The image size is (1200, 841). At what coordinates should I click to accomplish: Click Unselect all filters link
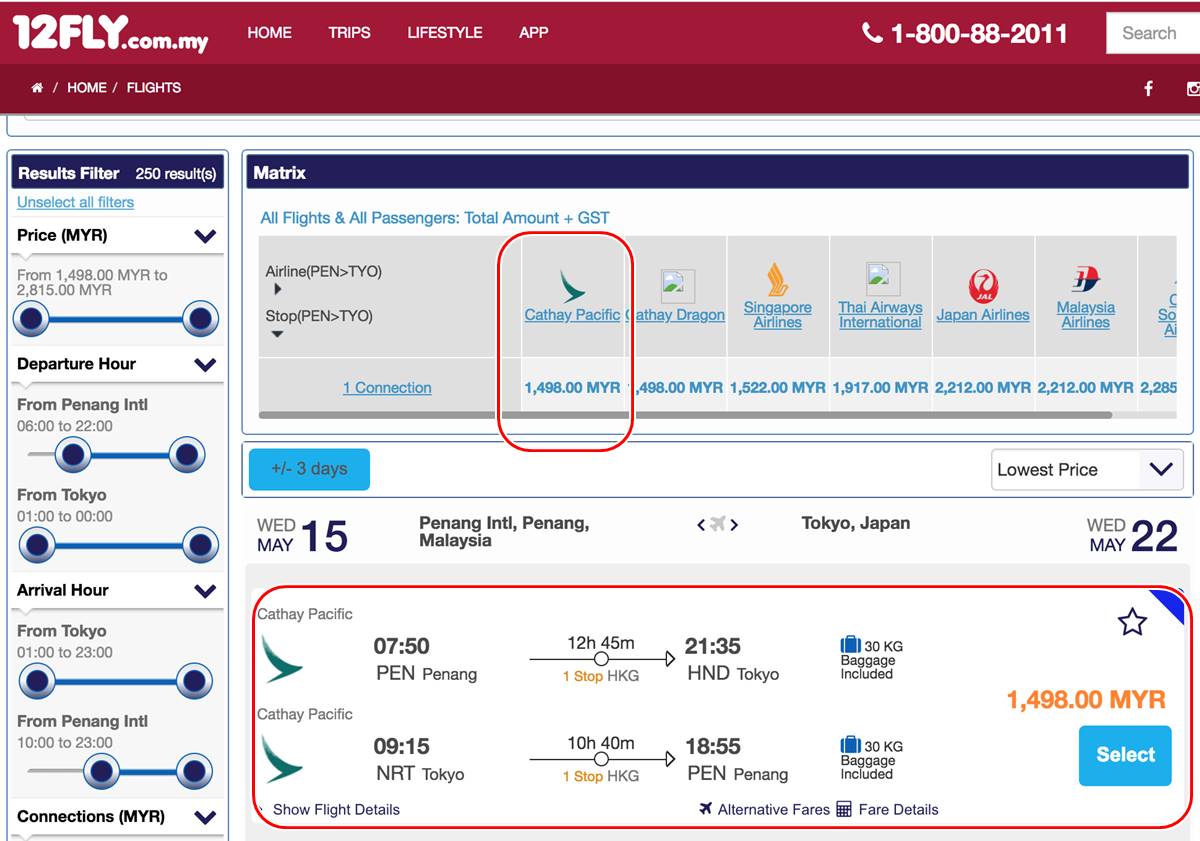tap(76, 202)
